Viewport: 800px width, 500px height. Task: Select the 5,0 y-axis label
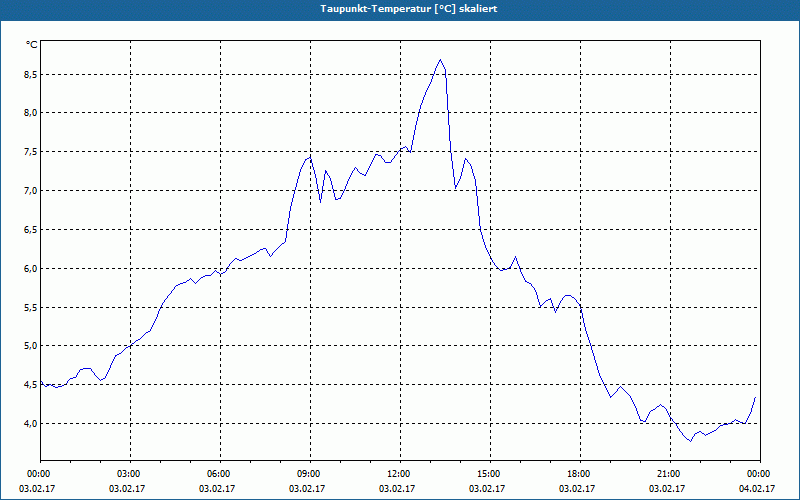32,346
